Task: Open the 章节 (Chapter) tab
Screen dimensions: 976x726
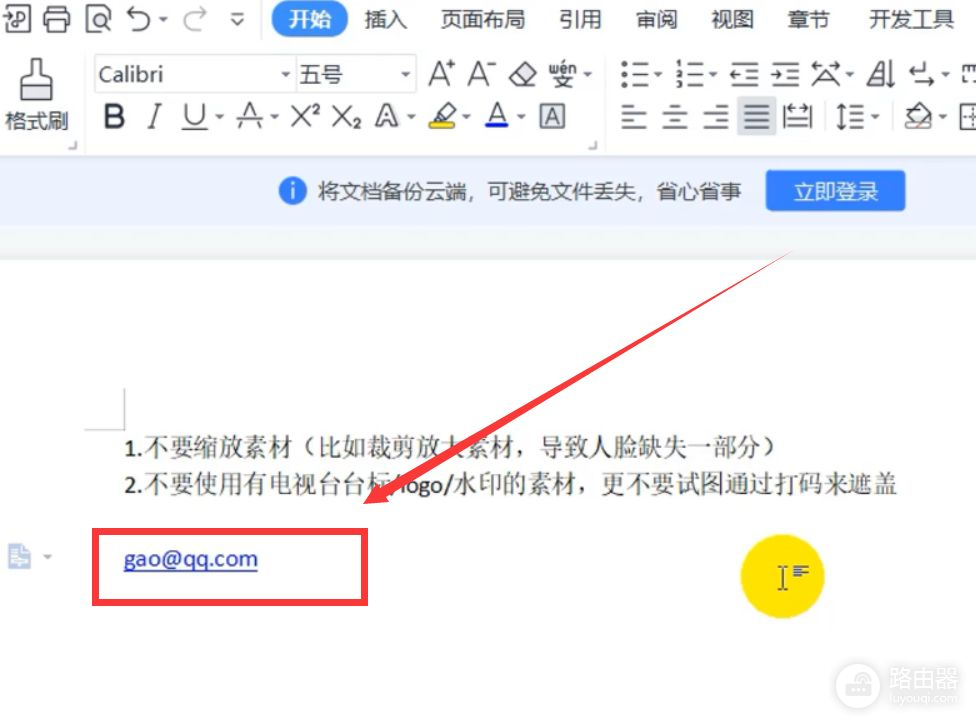Action: point(808,19)
